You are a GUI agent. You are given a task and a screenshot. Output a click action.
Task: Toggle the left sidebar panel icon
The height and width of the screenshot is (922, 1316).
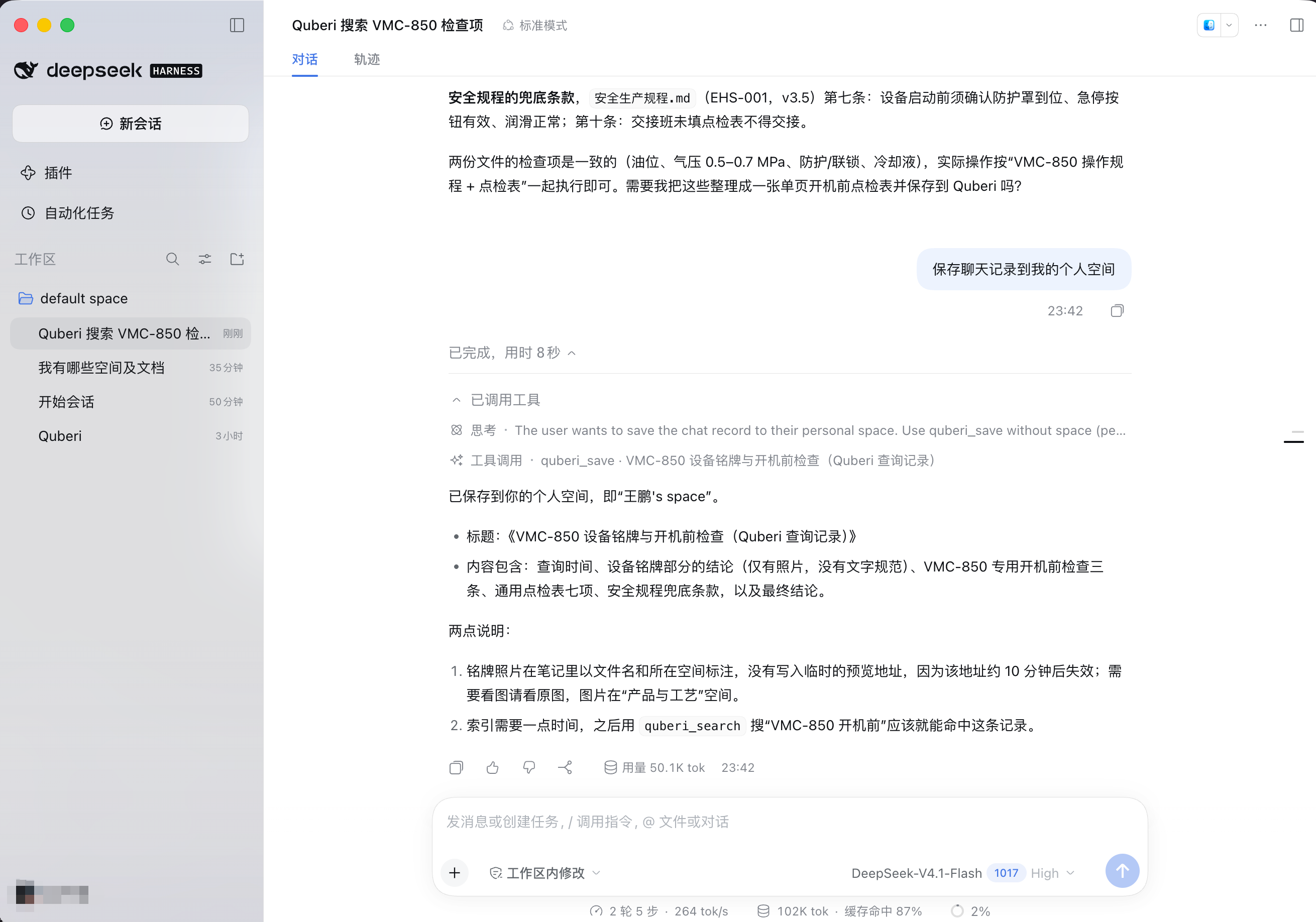(237, 25)
